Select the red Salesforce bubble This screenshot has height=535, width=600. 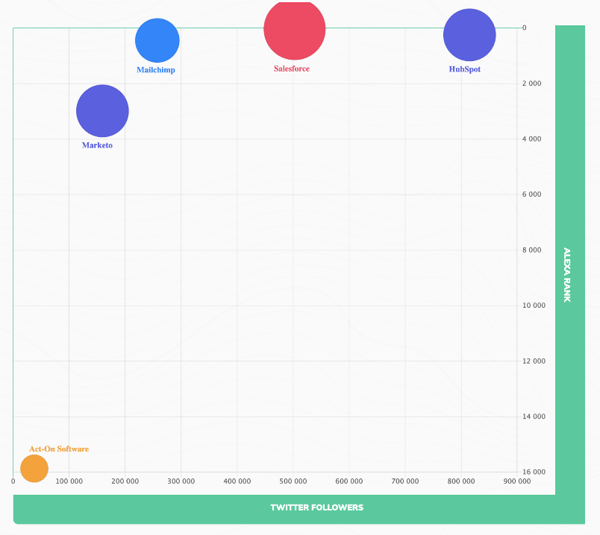click(294, 30)
